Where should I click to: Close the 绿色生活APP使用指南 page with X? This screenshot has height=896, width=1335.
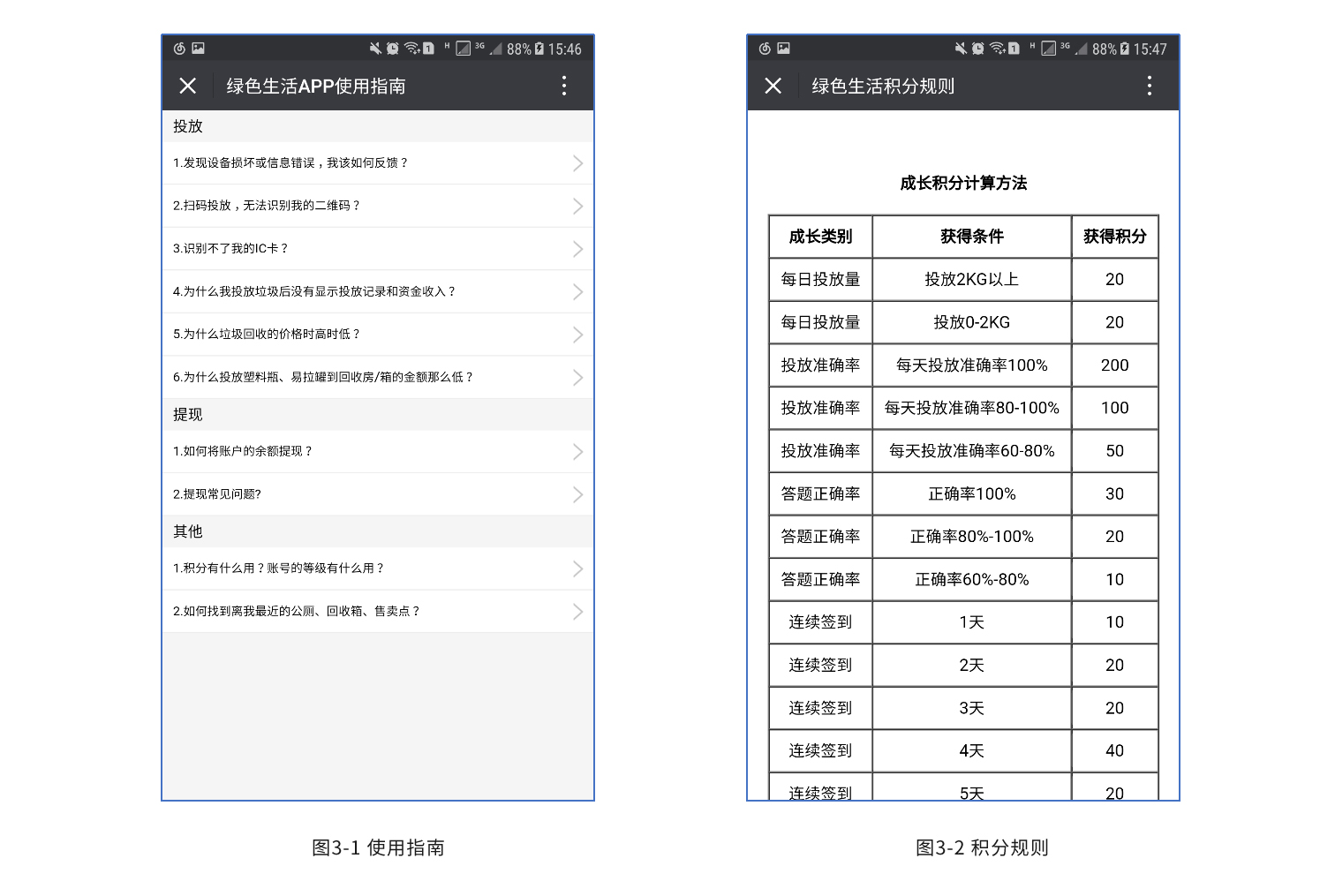click(187, 86)
